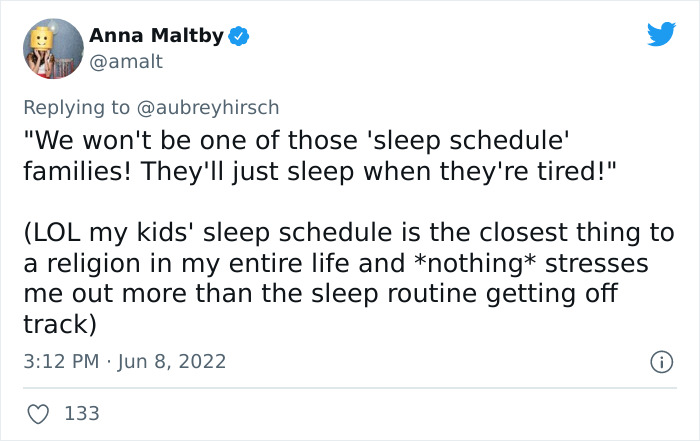This screenshot has width=700, height=441.
Task: Open the @amalt handle
Action: pyautogui.click(x=124, y=62)
